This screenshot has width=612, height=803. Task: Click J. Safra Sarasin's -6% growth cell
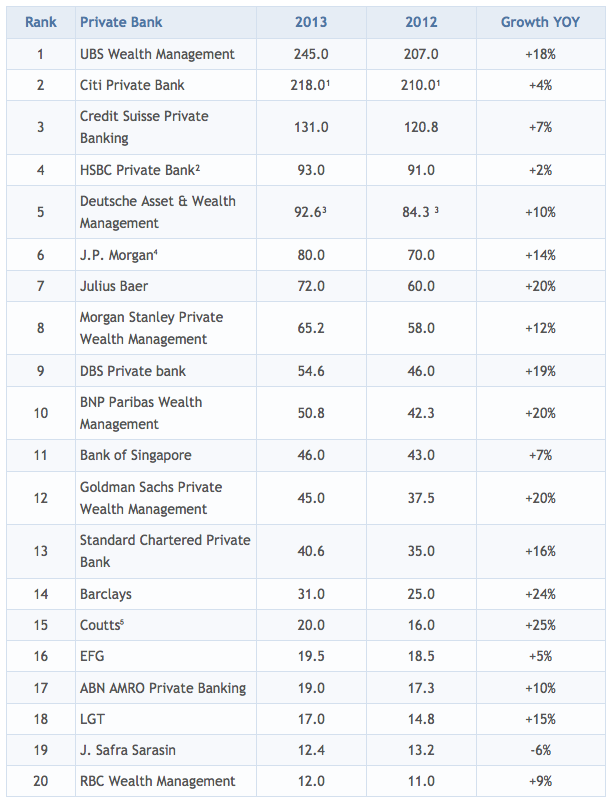pyautogui.click(x=539, y=750)
